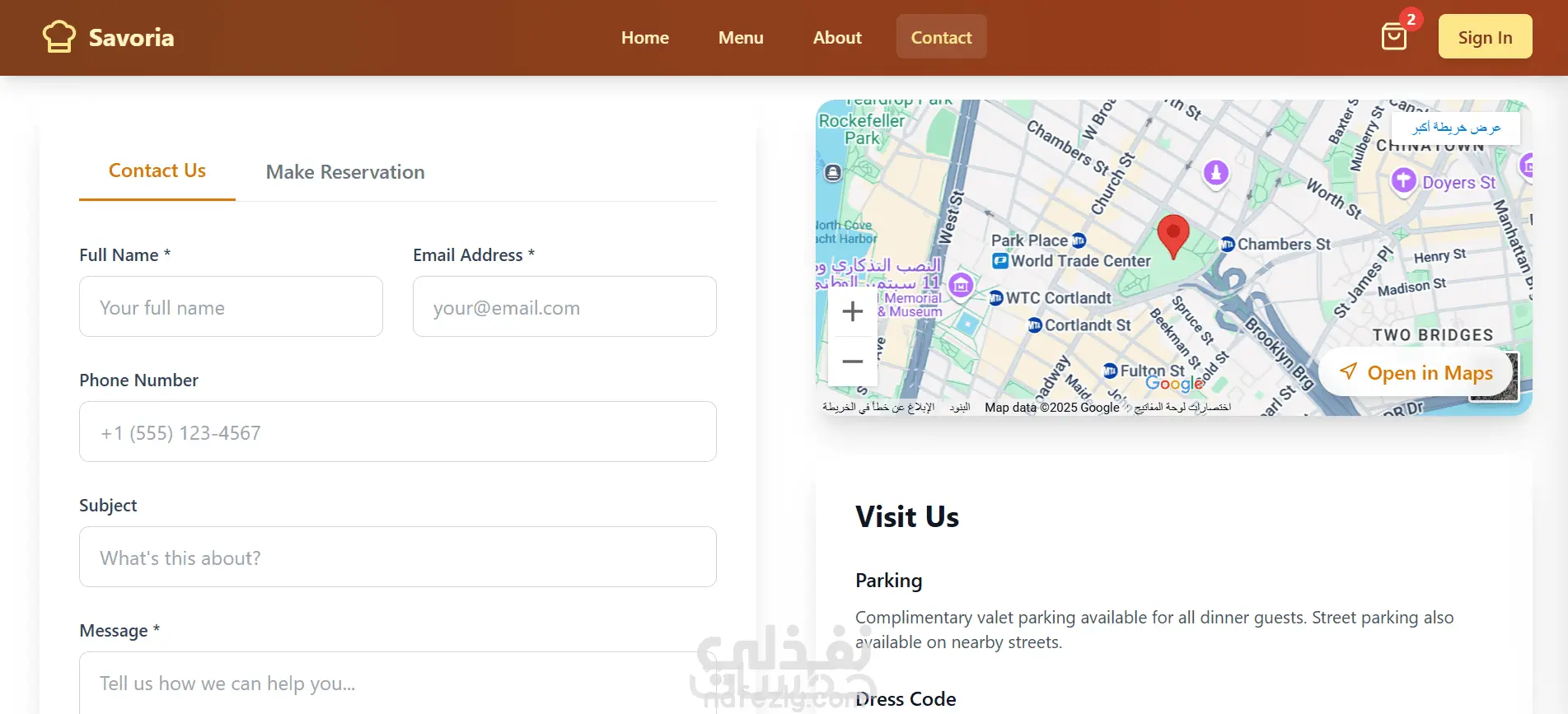The width and height of the screenshot is (1568, 714).
Task: Zoom in on the map with plus
Action: [x=853, y=311]
